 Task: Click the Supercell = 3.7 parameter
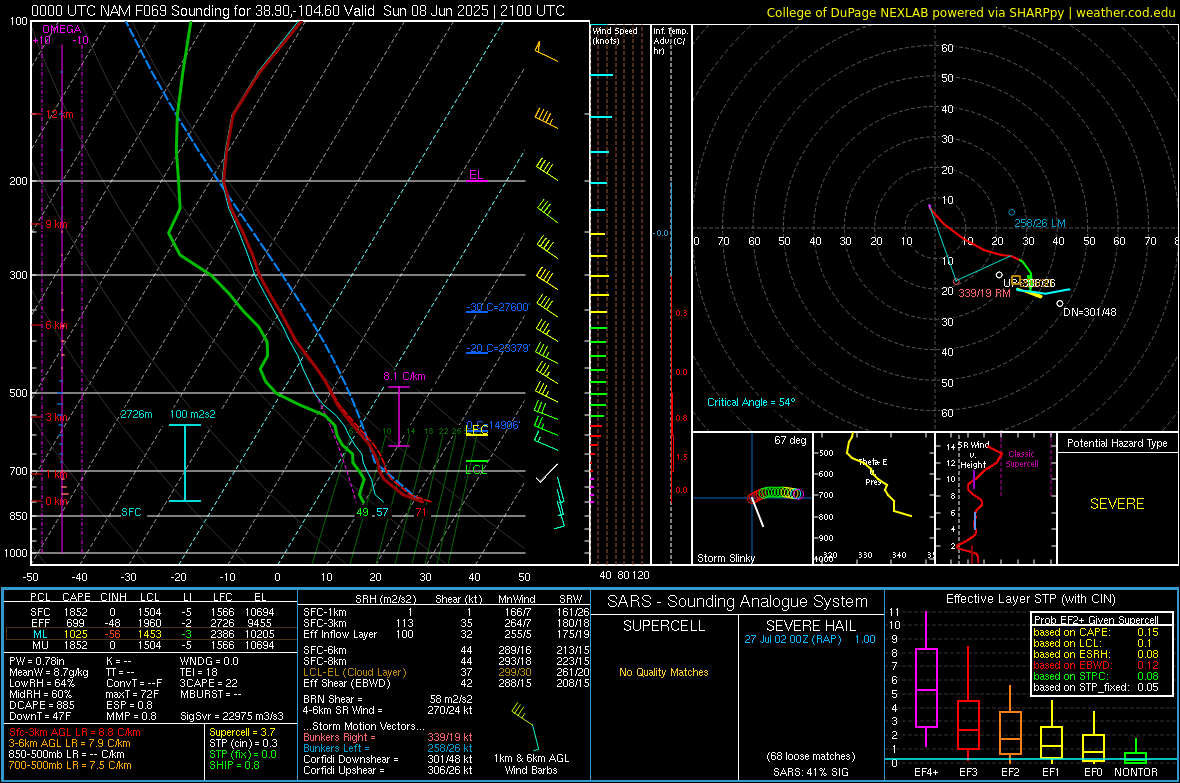click(x=242, y=732)
